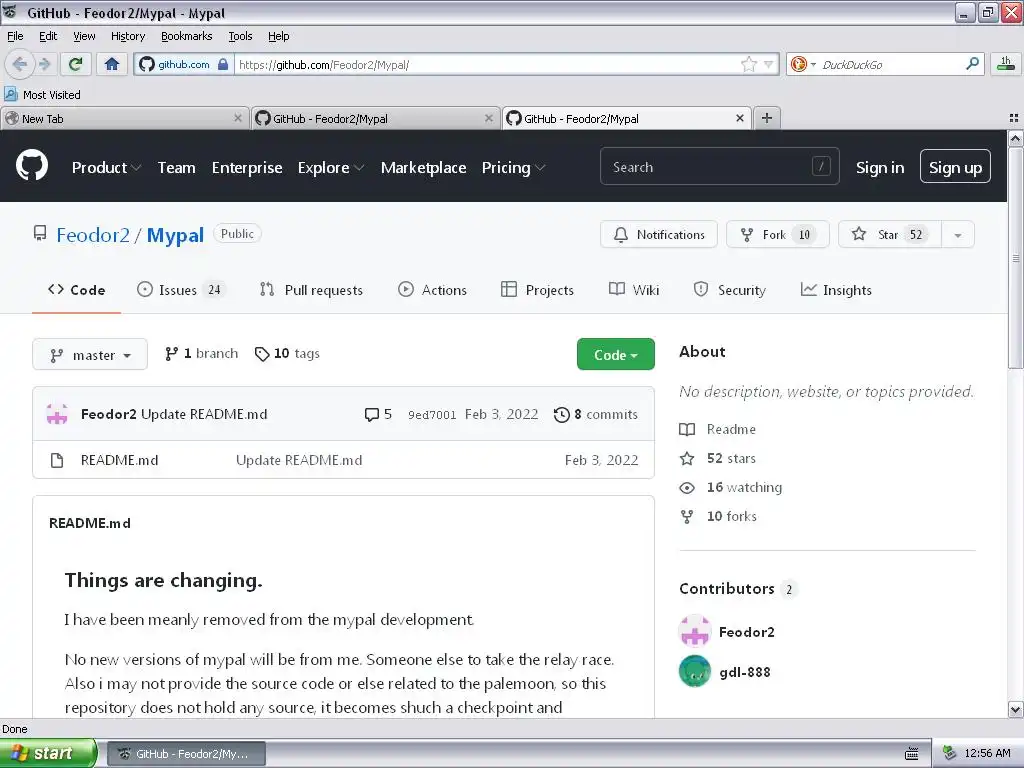The height and width of the screenshot is (768, 1024).
Task: Click the Sign up button
Action: coord(955,167)
